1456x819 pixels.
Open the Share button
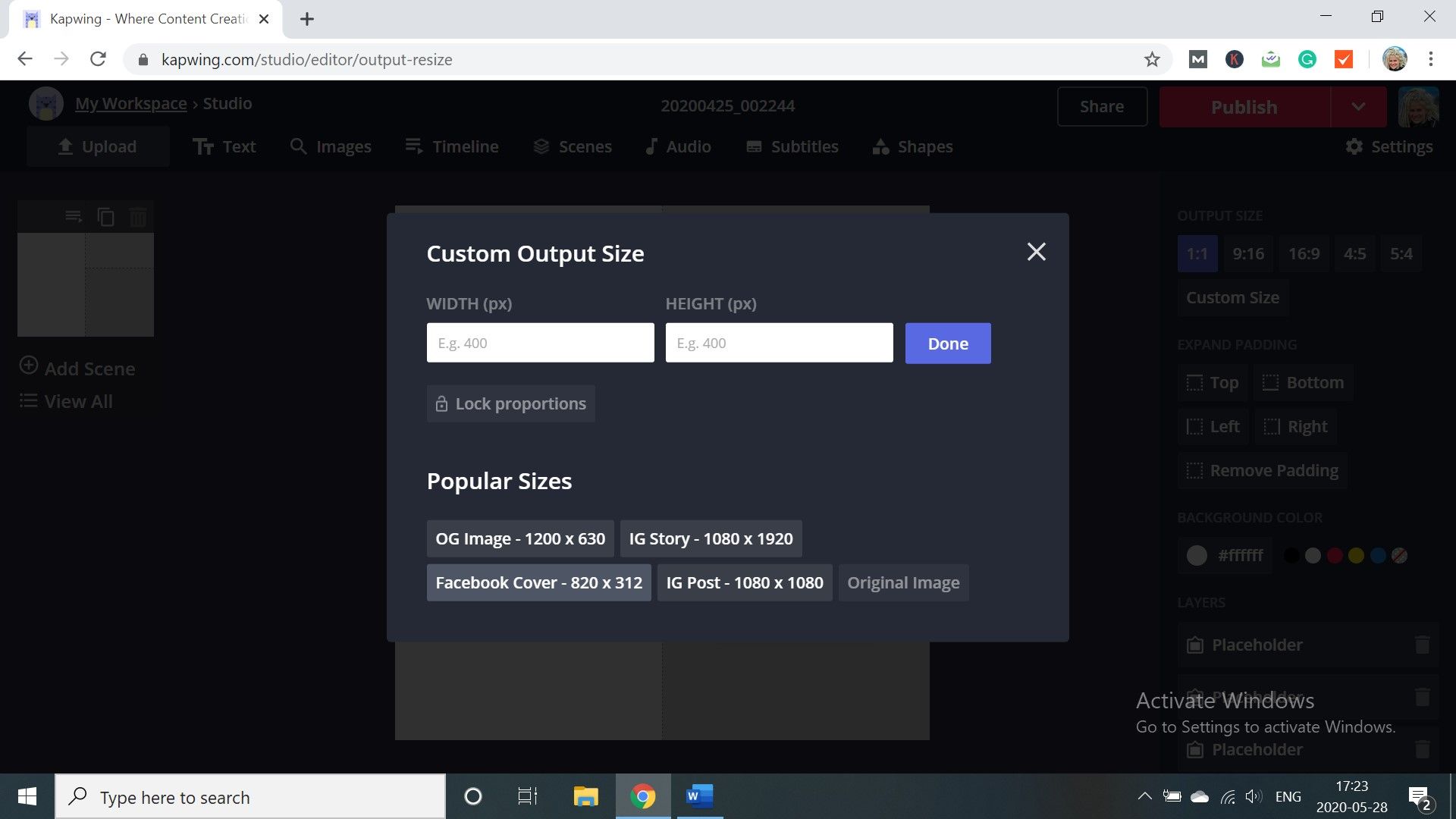[1101, 107]
